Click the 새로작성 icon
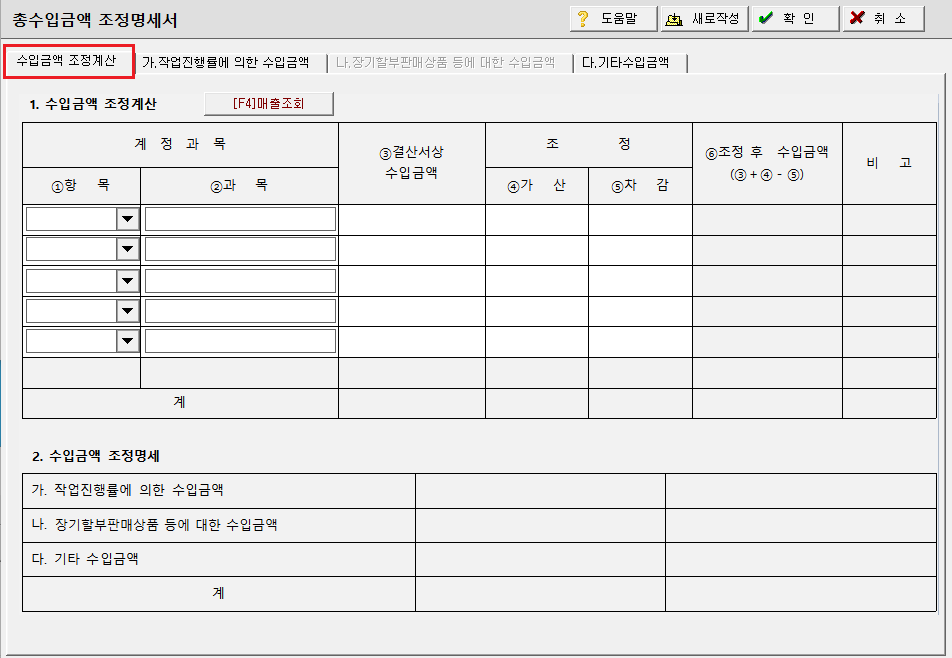This screenshot has width=952, height=658. coord(673,19)
